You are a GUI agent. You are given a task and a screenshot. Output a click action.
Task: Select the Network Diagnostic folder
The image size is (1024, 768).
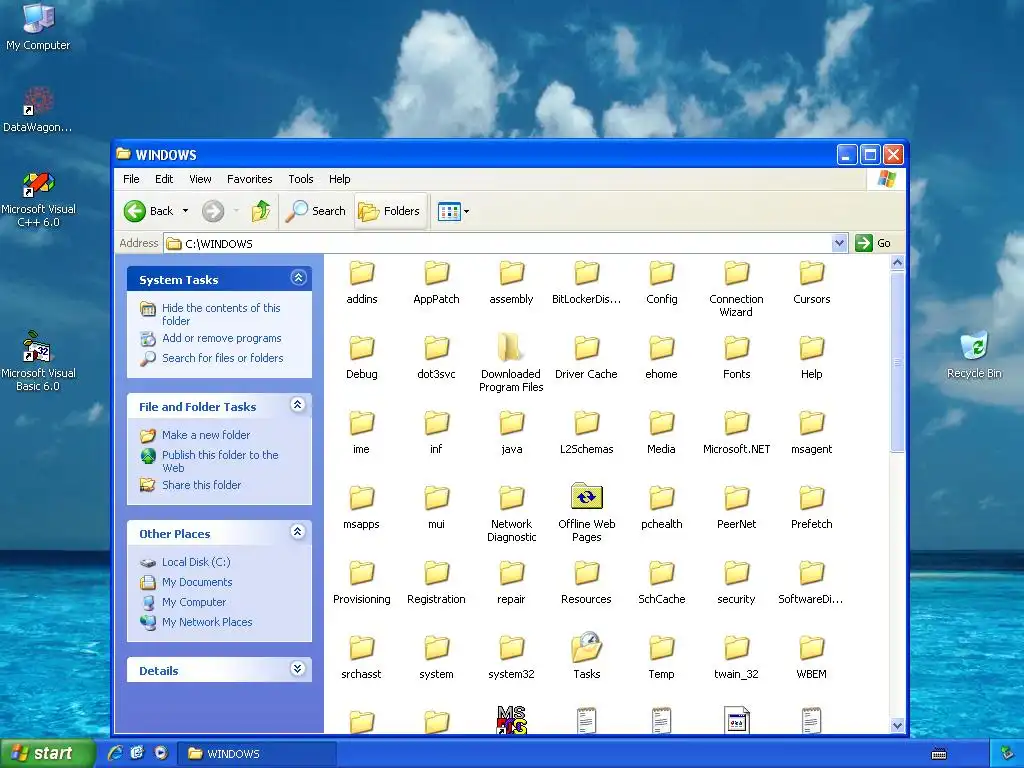(x=511, y=515)
